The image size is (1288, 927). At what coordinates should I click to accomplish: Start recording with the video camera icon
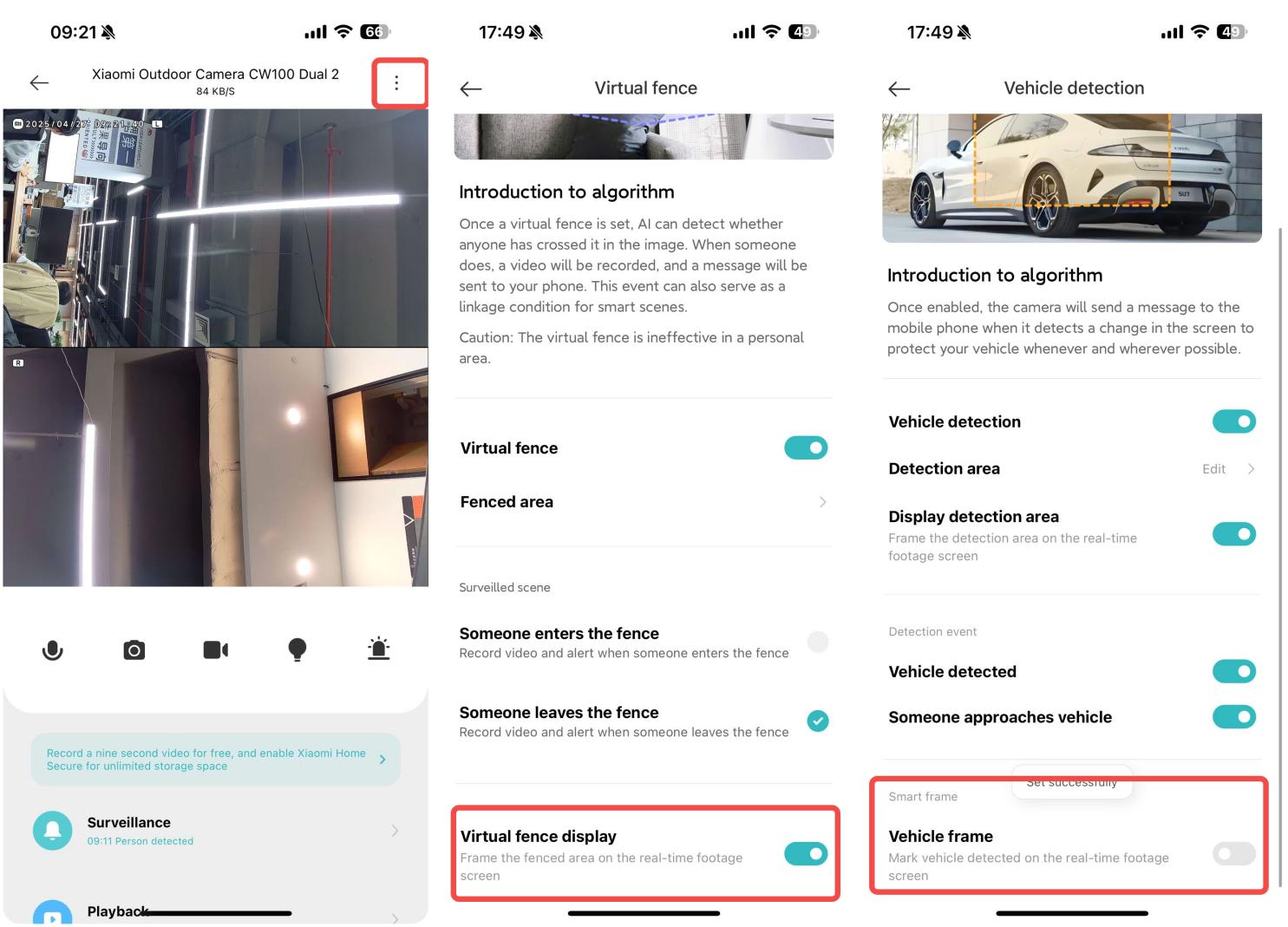(216, 650)
